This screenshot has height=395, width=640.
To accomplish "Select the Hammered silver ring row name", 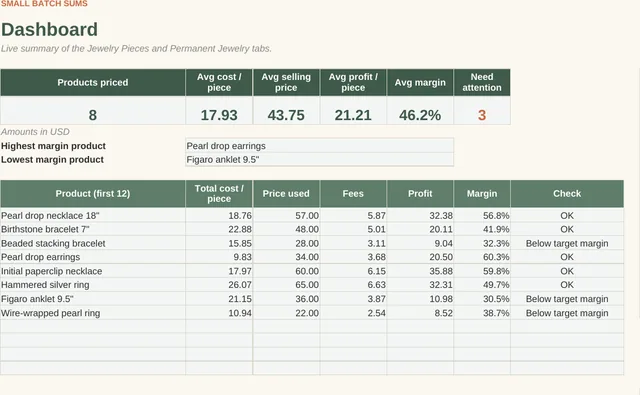I will [x=45, y=285].
